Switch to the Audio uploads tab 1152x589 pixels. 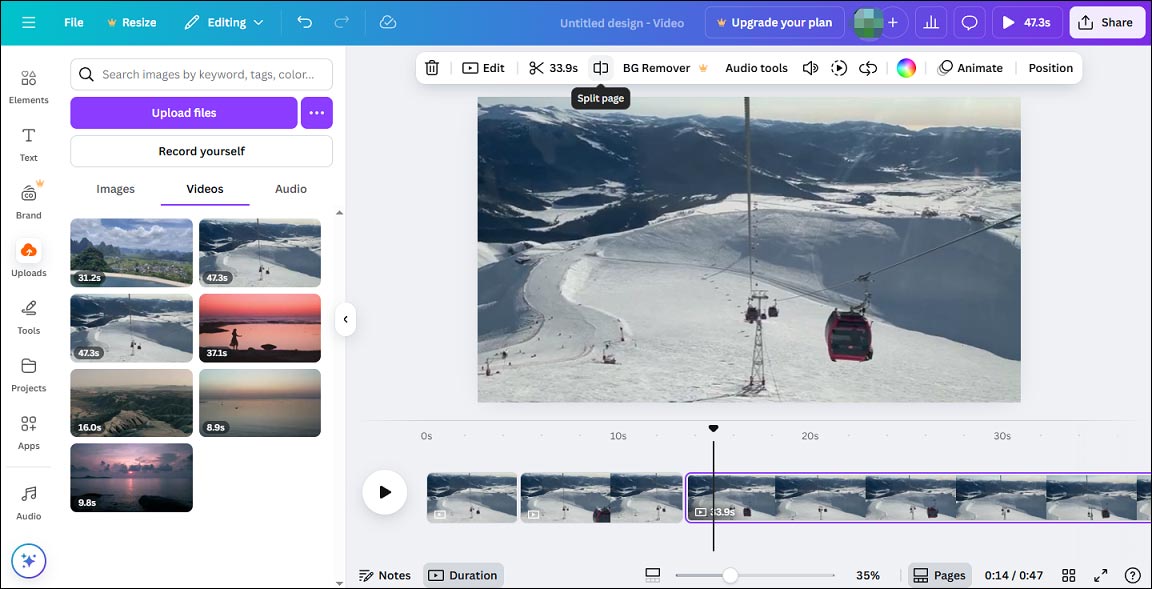pyautogui.click(x=291, y=189)
